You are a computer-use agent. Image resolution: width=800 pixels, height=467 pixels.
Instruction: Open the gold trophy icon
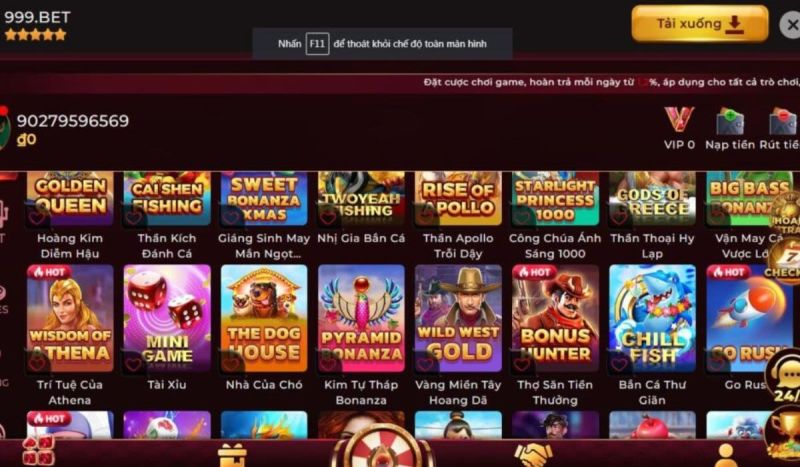[785, 436]
